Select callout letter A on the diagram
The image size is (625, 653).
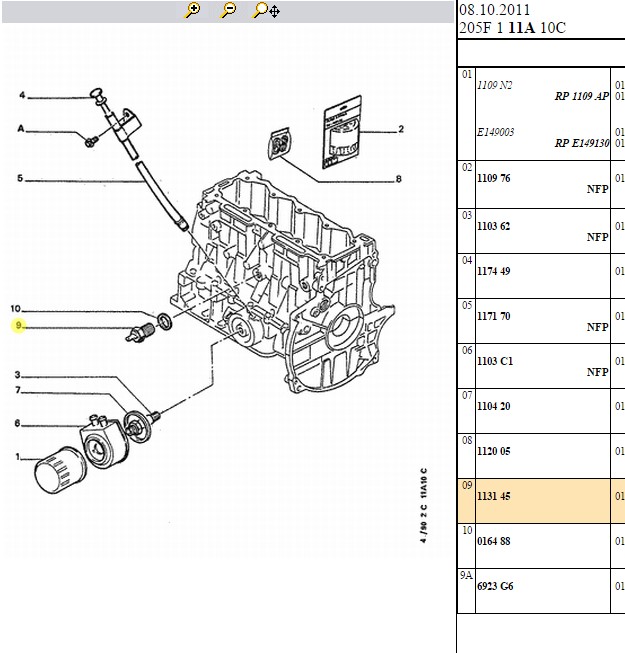[21, 128]
